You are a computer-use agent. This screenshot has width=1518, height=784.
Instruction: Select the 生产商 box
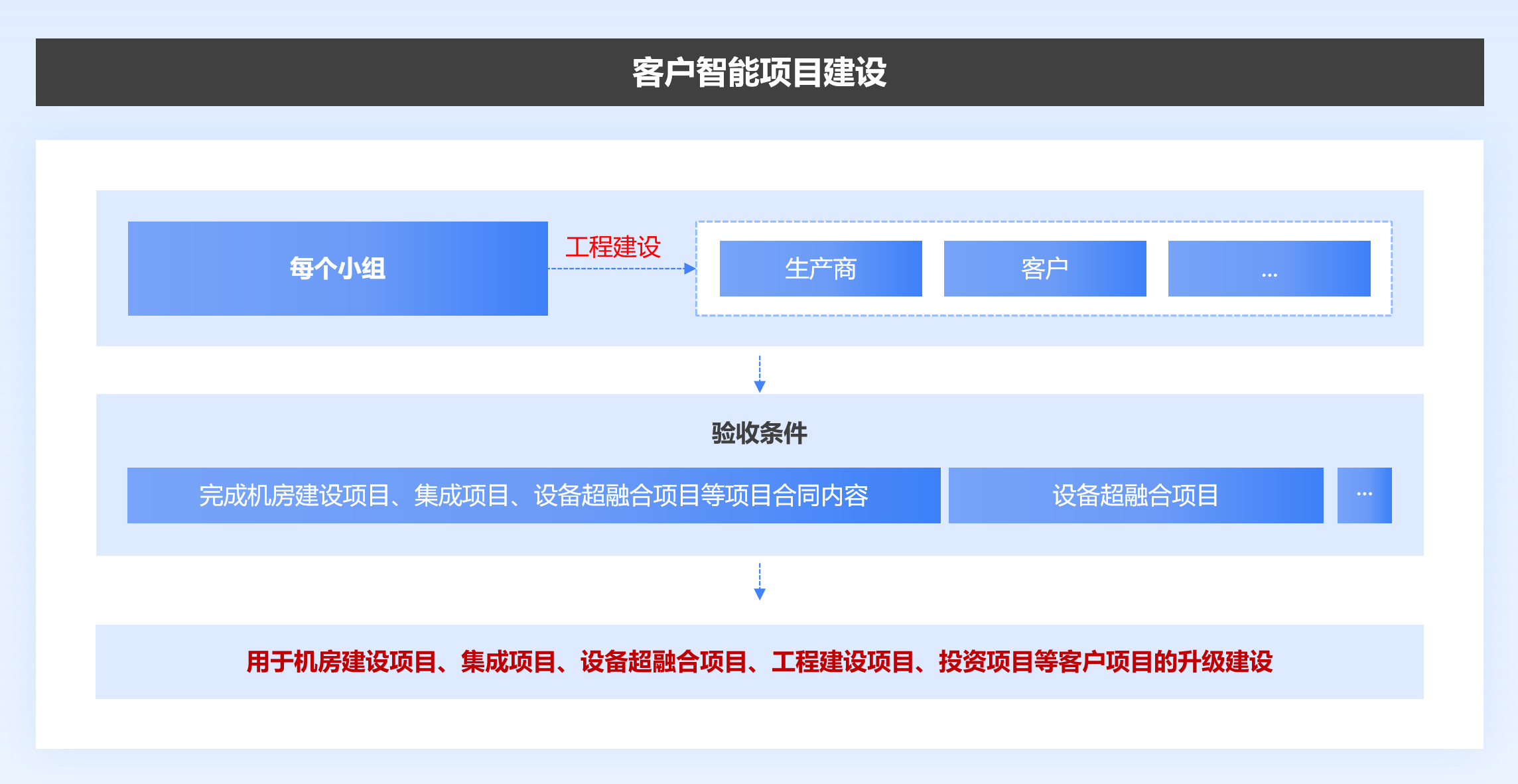pyautogui.click(x=820, y=269)
